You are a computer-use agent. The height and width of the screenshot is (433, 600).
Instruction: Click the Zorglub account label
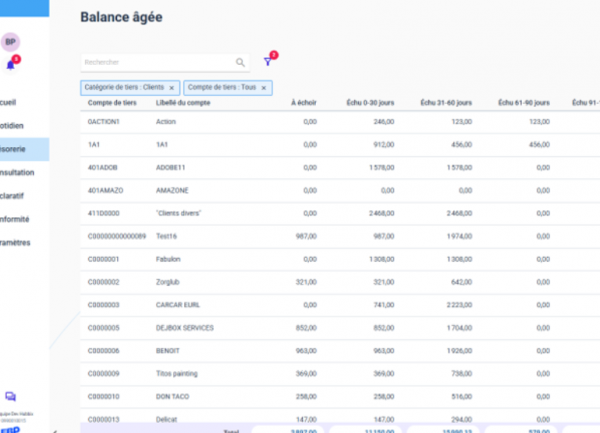168,282
